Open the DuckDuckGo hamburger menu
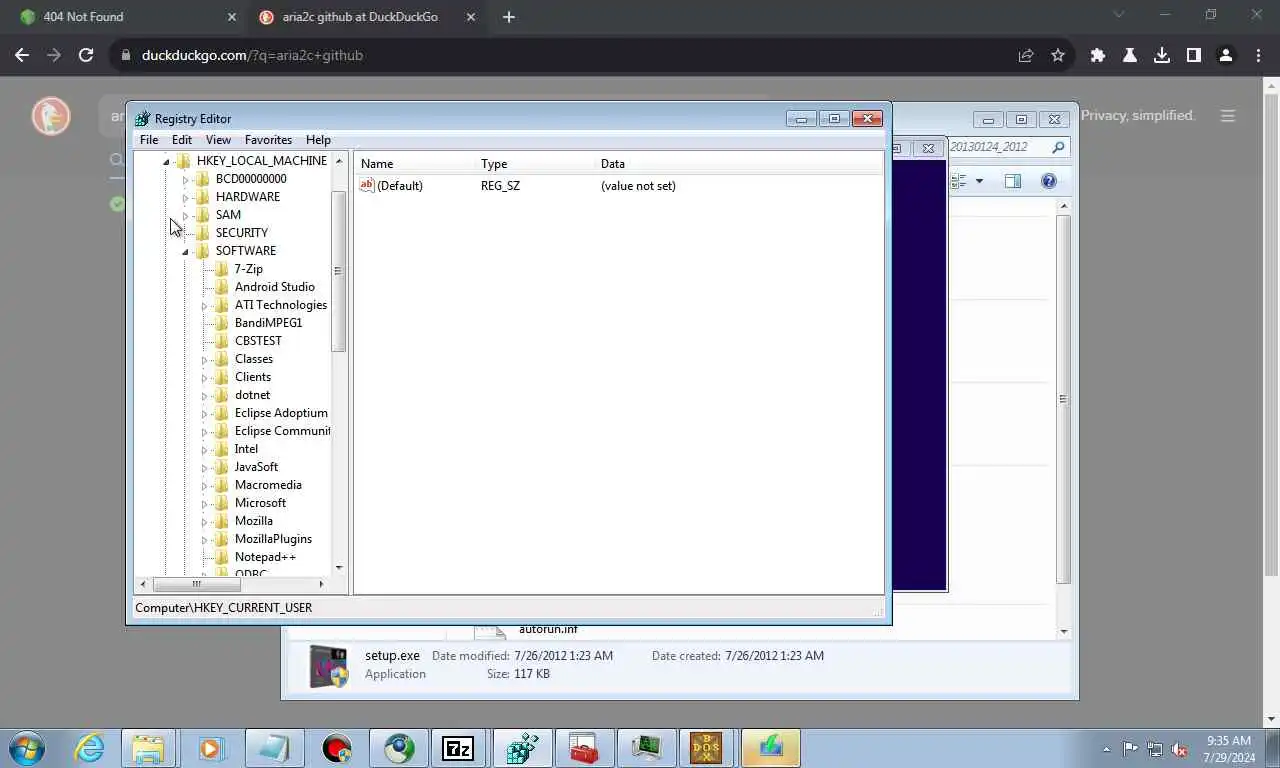The image size is (1280, 768). (1228, 116)
